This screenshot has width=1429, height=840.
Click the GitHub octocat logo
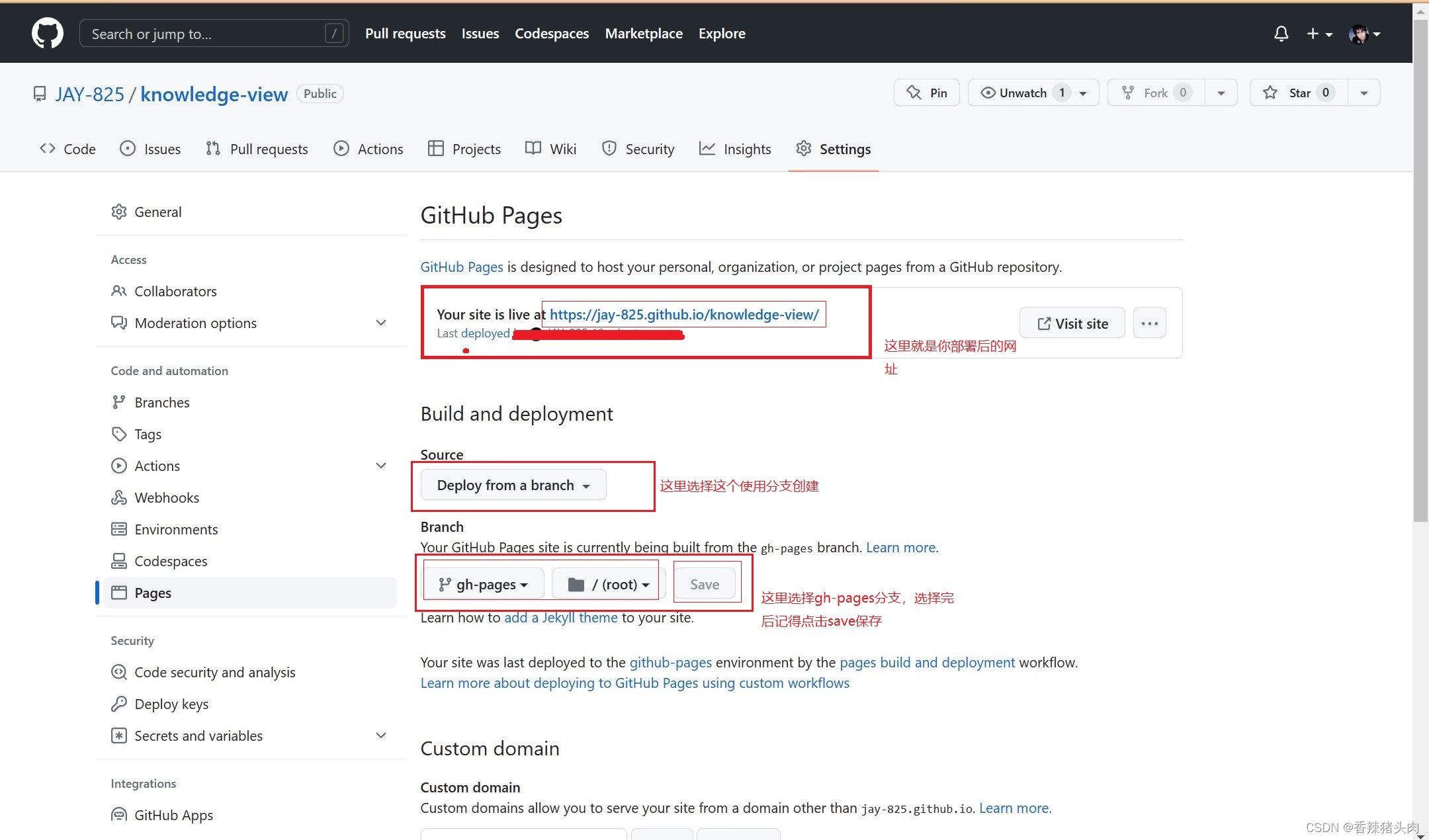[48, 33]
